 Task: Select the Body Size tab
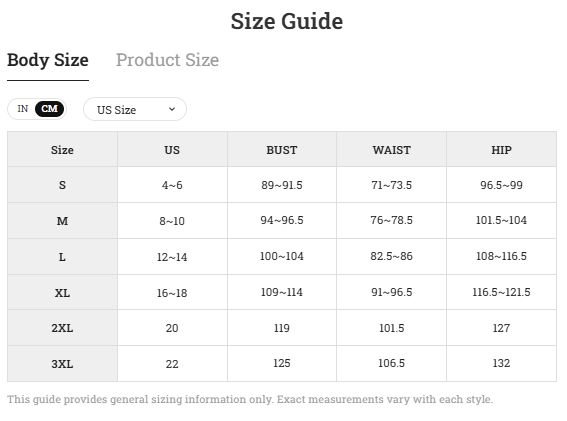(x=48, y=60)
